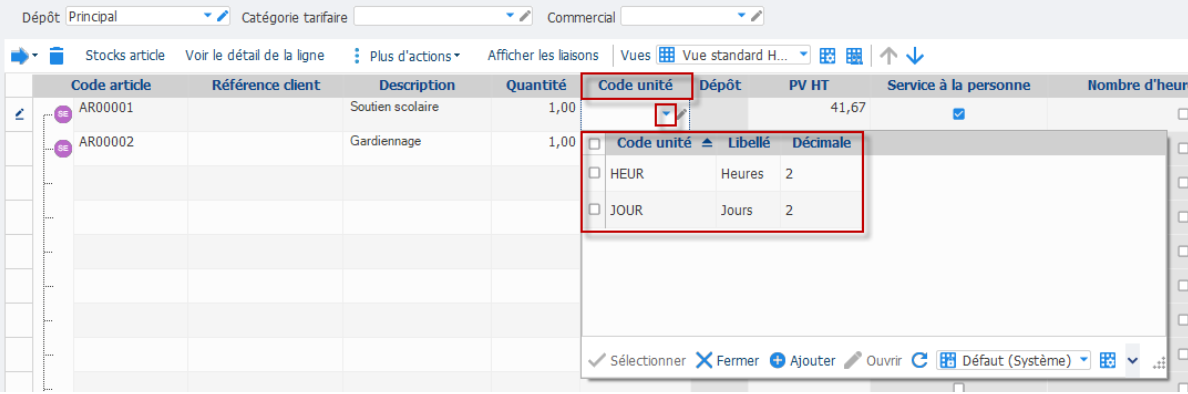
Task: Click Voir le détail de la ligne
Action: click(x=255, y=55)
